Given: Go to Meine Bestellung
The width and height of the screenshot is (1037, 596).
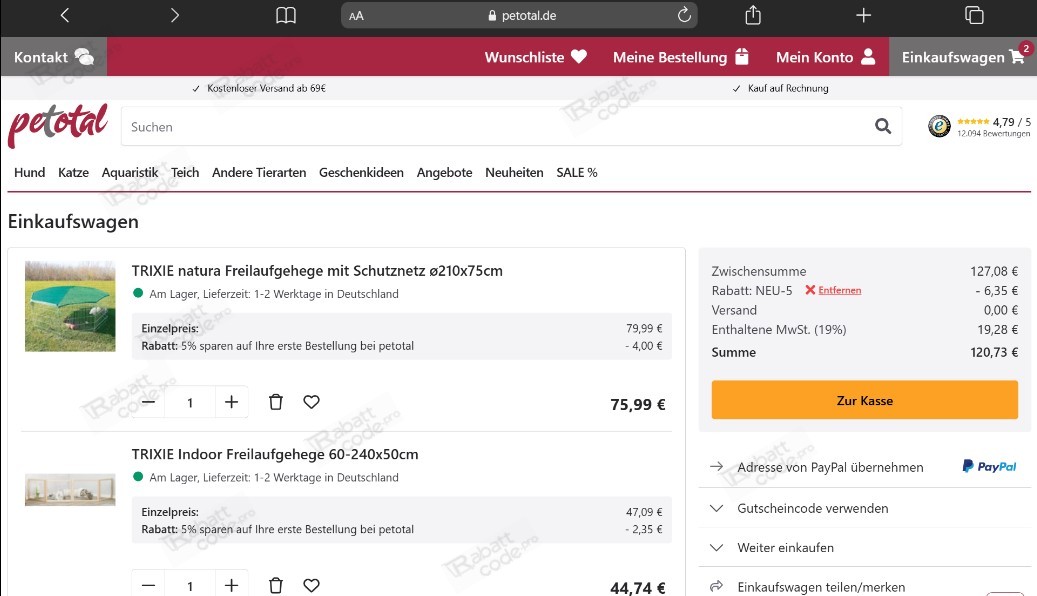Looking at the screenshot, I should tap(681, 57).
